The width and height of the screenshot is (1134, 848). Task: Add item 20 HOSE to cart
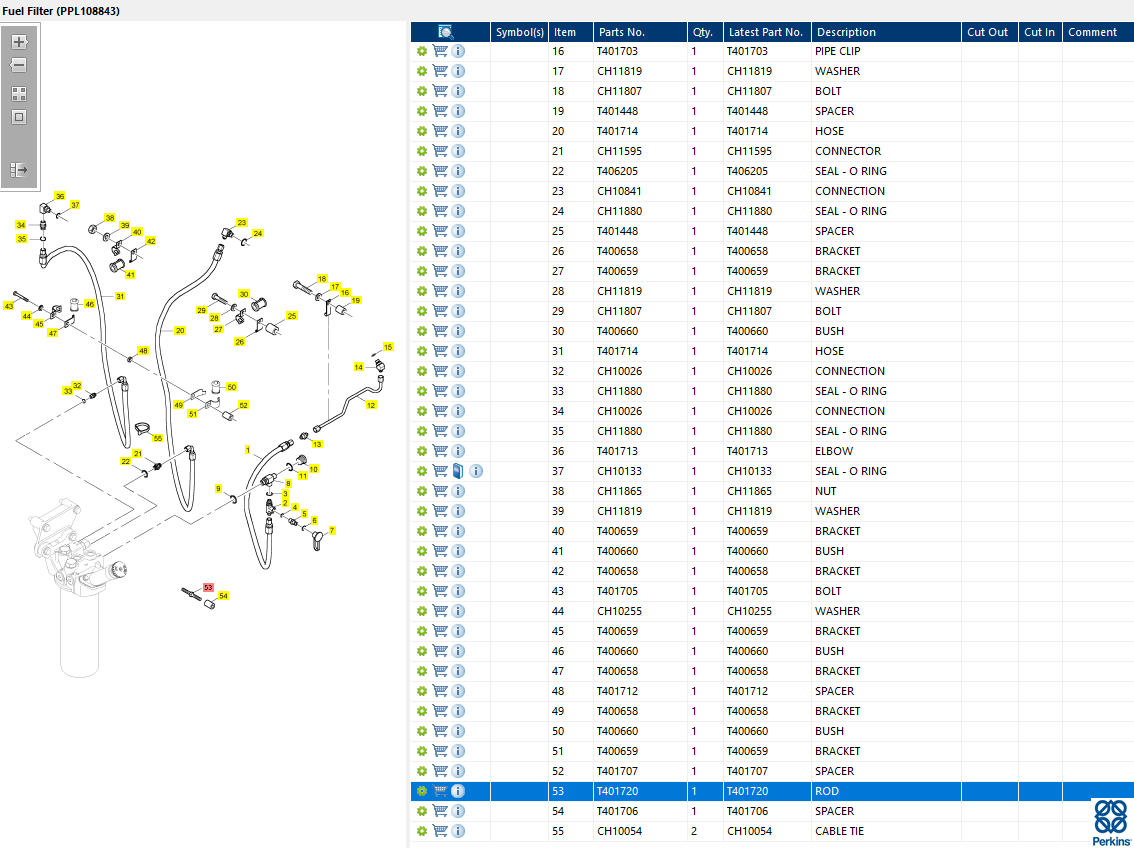click(x=440, y=131)
